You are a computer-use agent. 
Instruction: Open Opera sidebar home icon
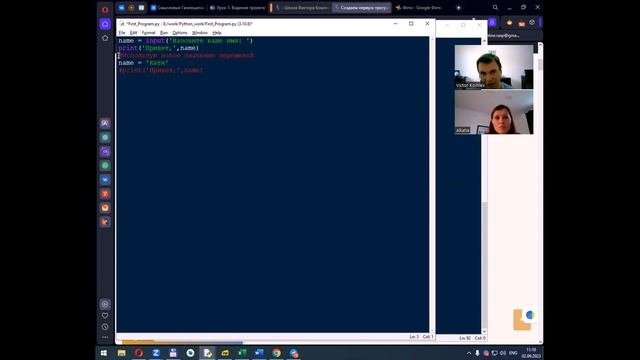(x=105, y=24)
